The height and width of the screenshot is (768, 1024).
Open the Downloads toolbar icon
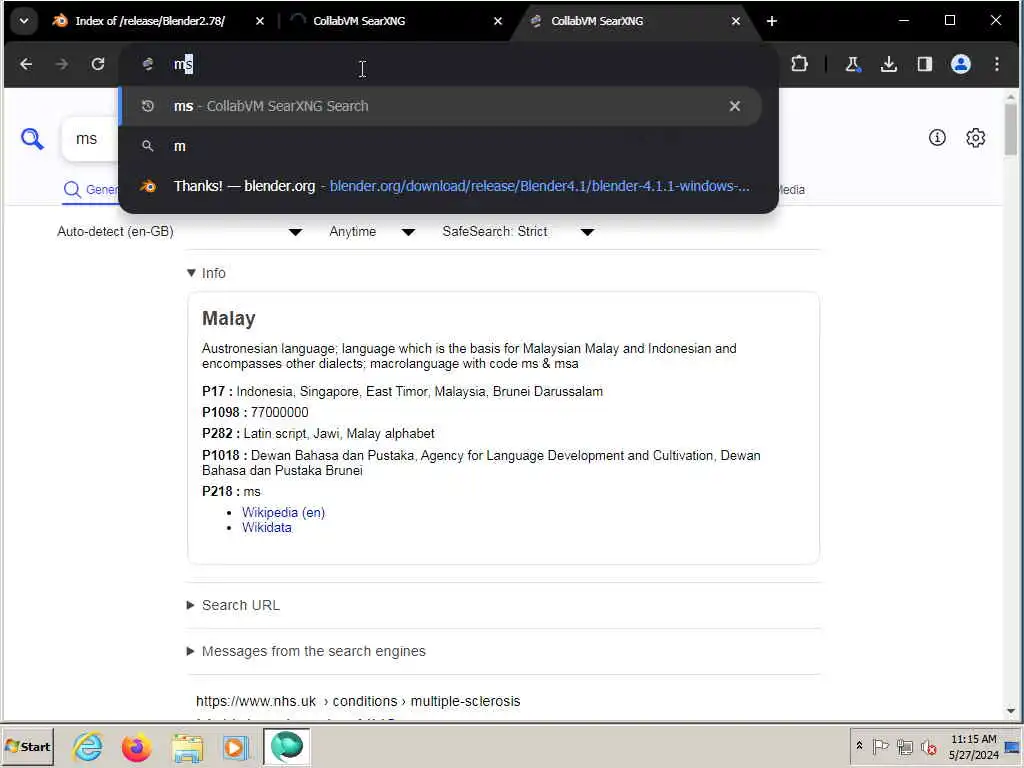(x=888, y=64)
